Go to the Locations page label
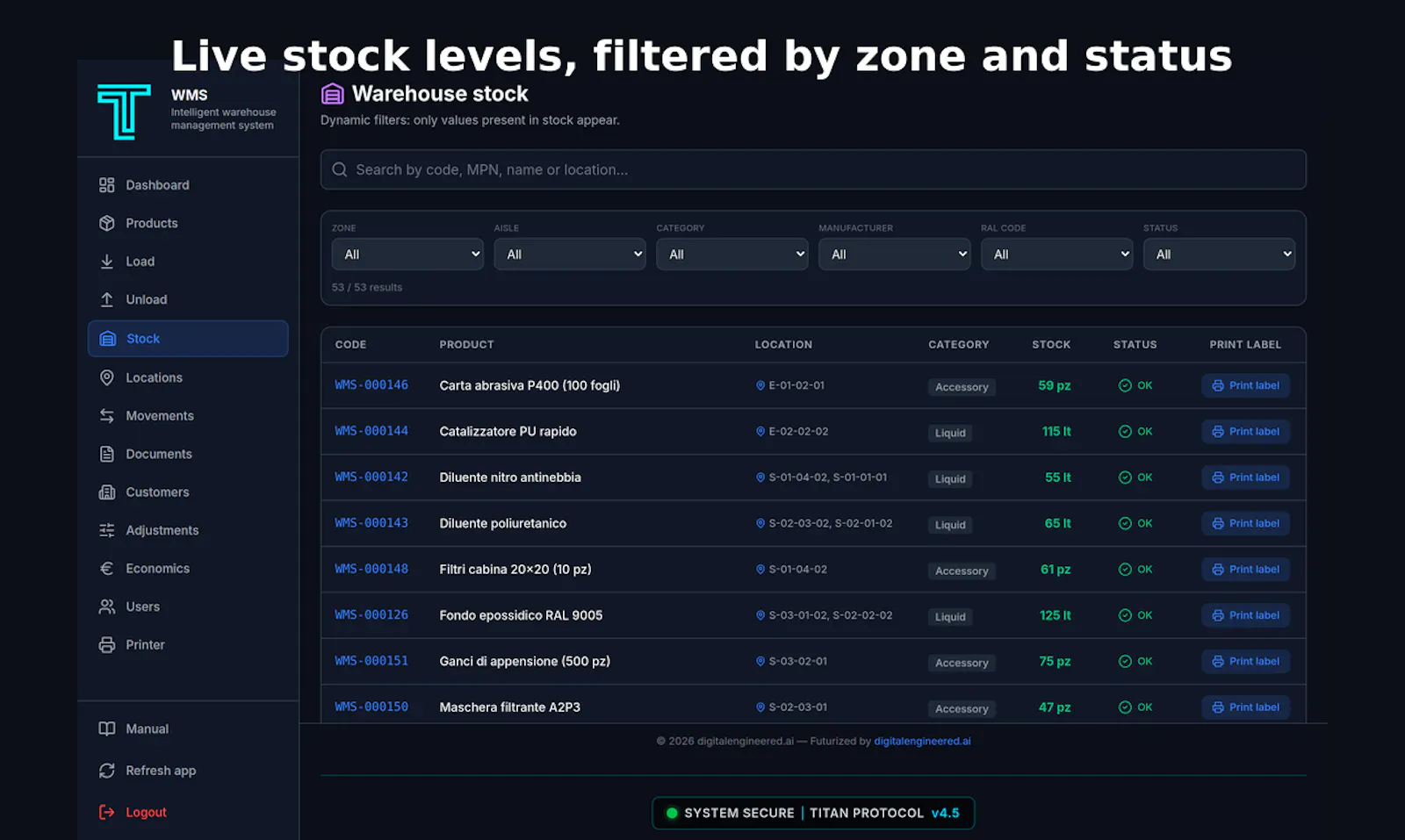This screenshot has width=1405, height=840. [154, 377]
